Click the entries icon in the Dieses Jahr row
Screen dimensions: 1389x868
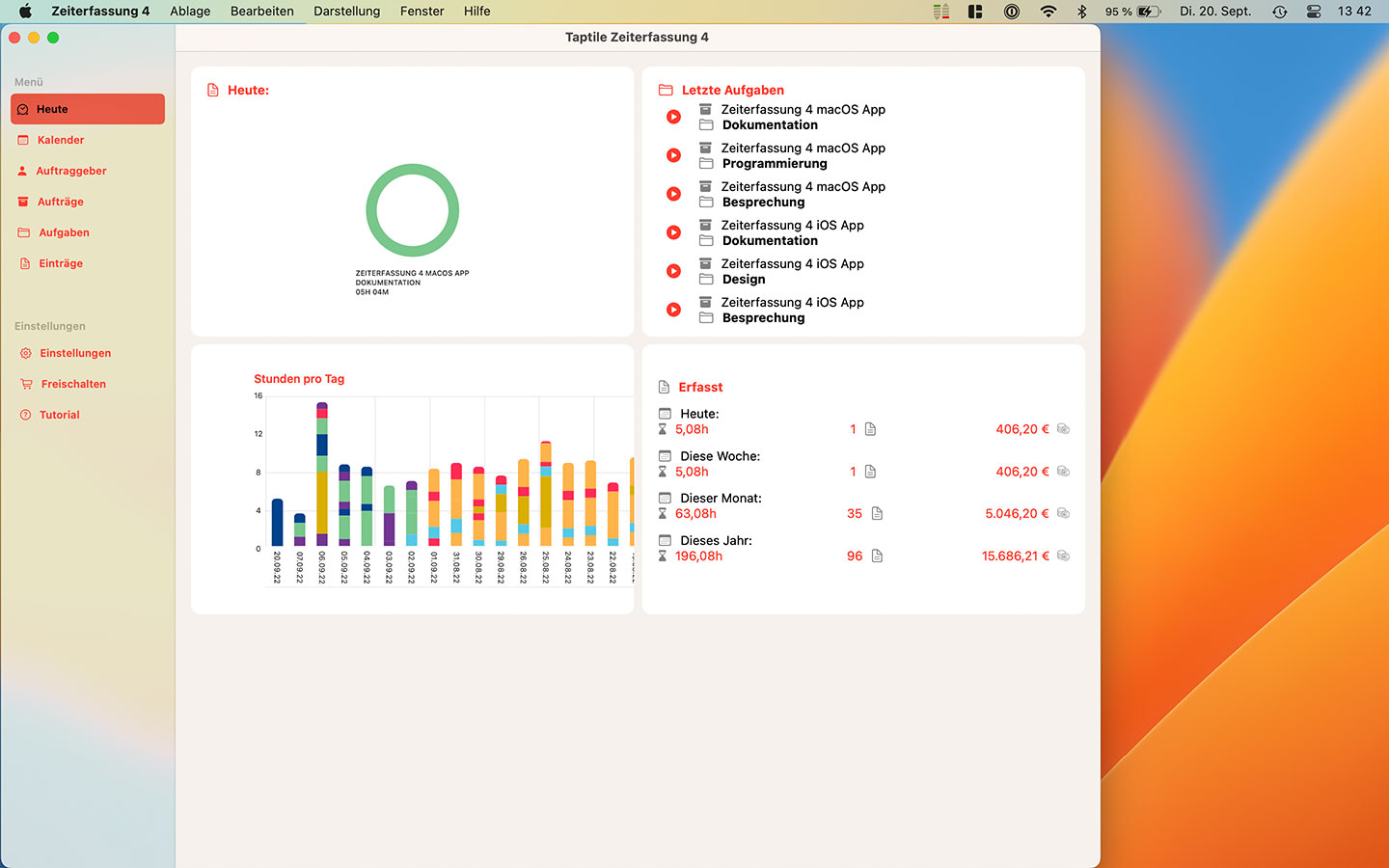click(x=877, y=556)
